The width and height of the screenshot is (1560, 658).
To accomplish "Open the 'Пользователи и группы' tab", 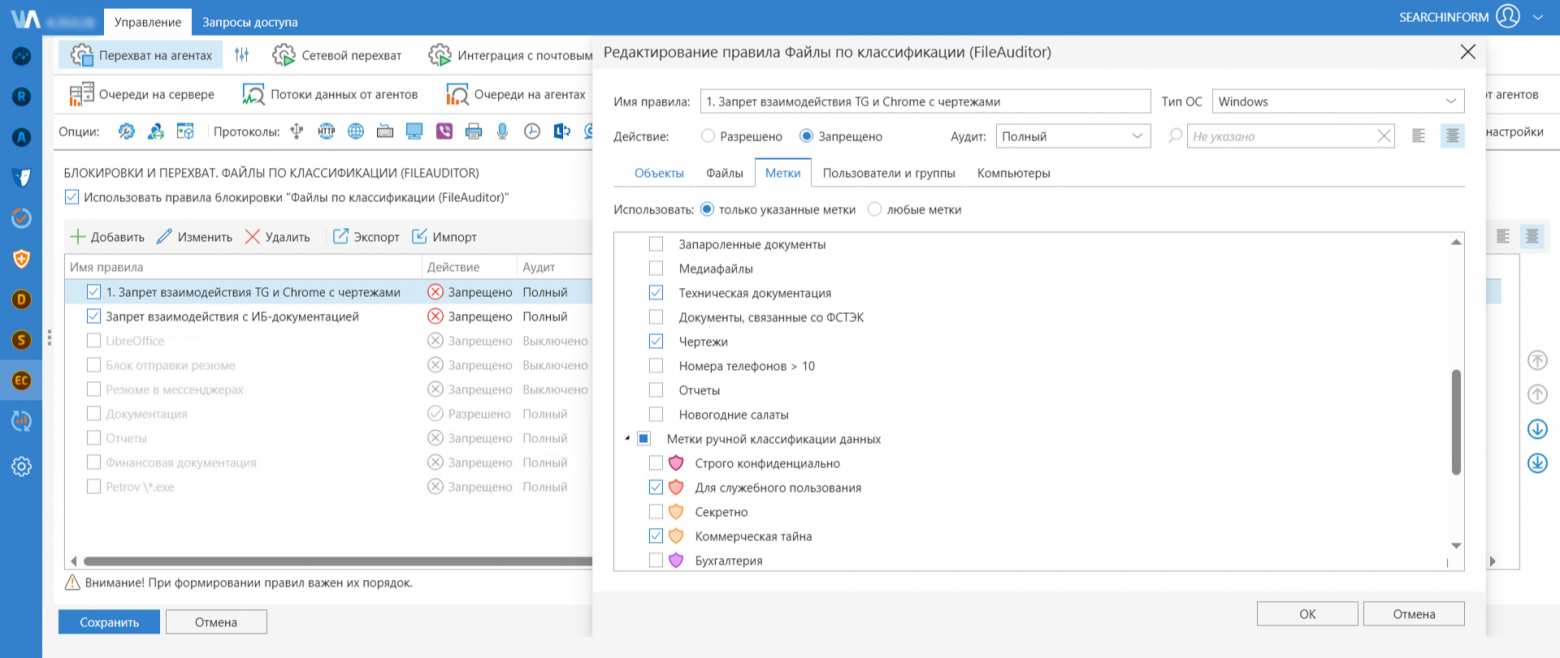I will (889, 173).
